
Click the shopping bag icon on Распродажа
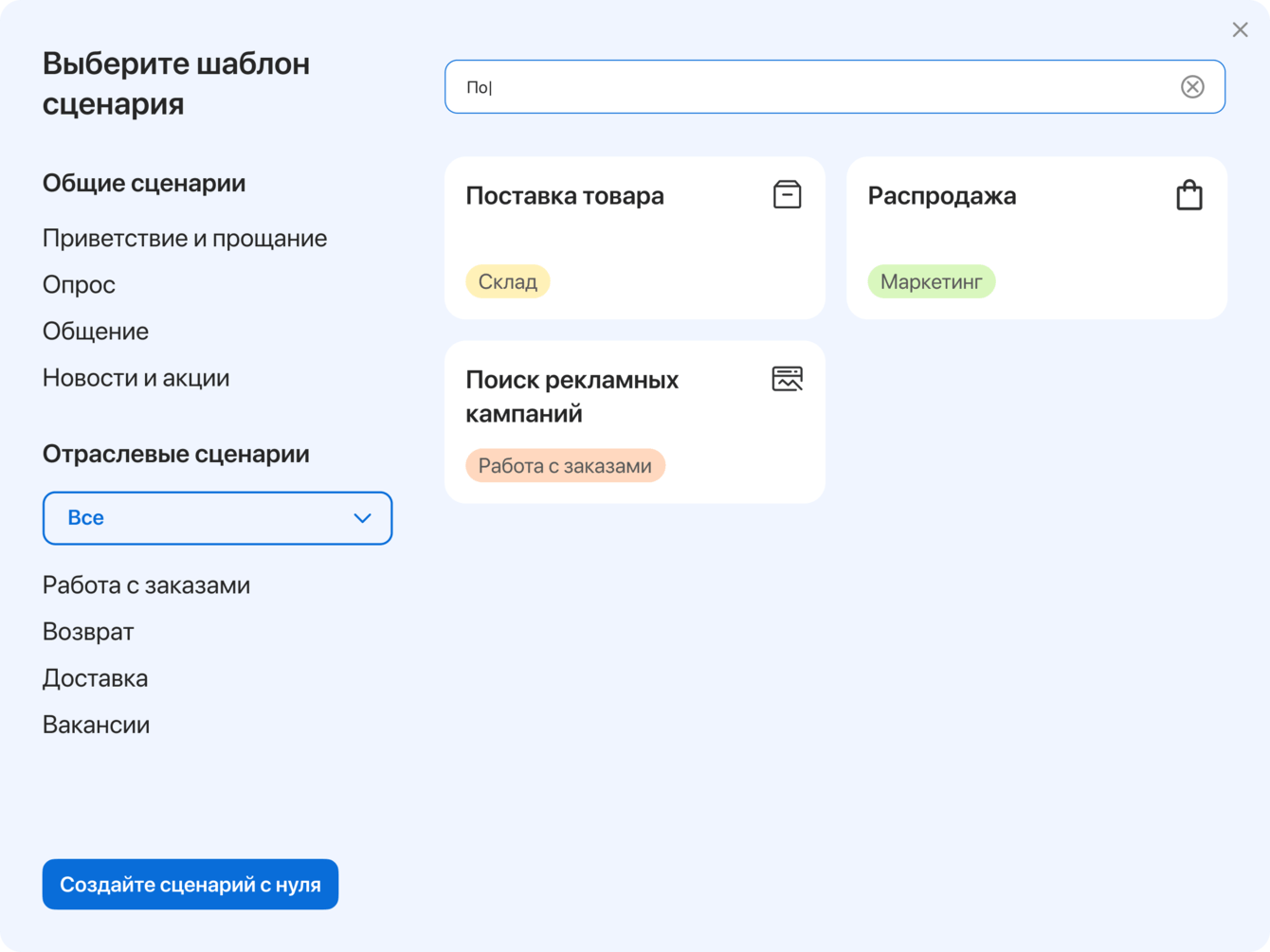coord(1188,195)
